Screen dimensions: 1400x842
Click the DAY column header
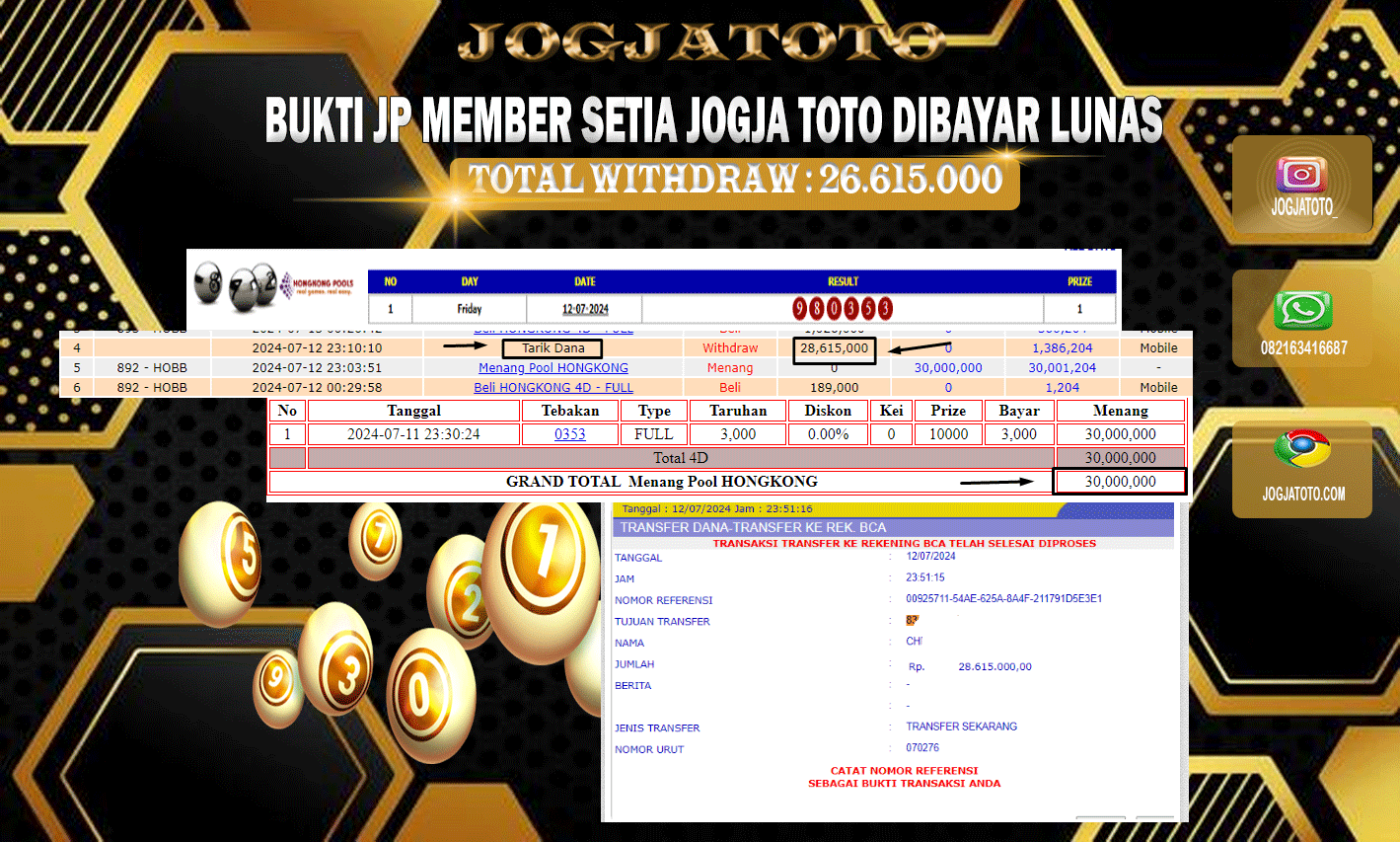[x=470, y=281]
